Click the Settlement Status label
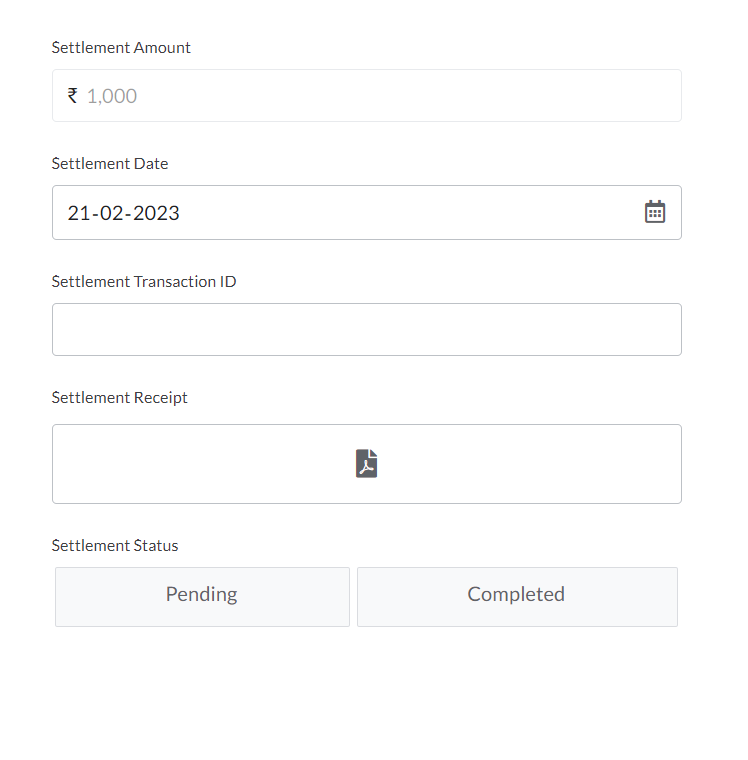The image size is (748, 760). [115, 546]
